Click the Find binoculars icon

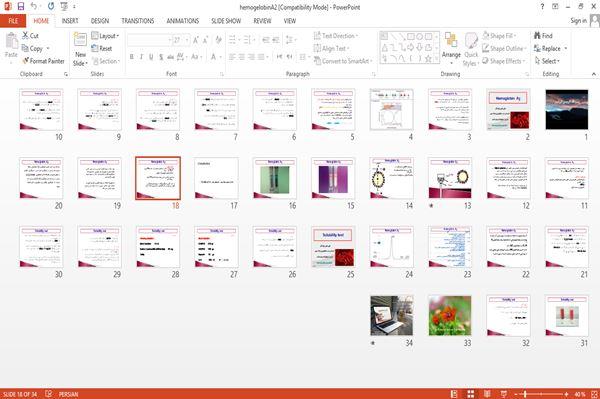[538, 36]
